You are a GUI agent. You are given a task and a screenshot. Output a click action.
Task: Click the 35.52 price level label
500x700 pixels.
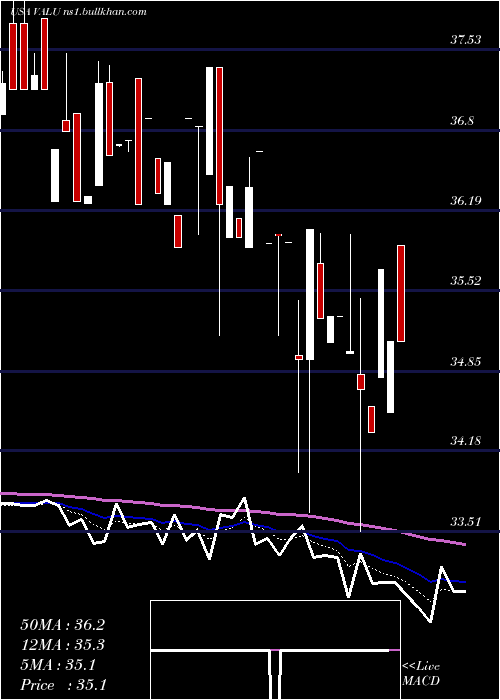tap(465, 281)
